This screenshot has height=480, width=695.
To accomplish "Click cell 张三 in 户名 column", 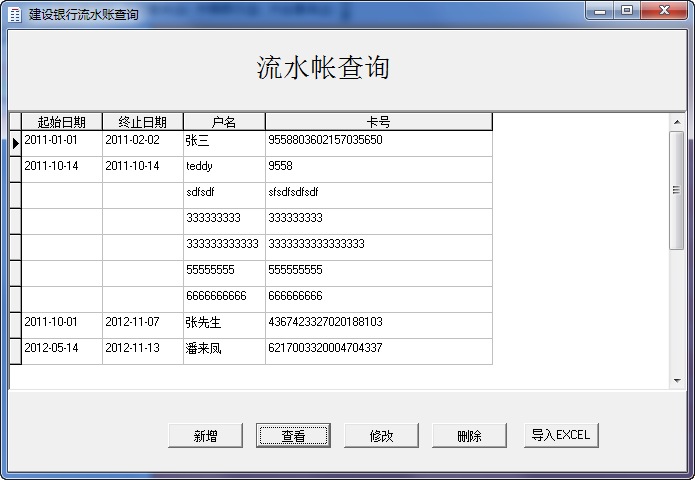I will click(x=224, y=143).
